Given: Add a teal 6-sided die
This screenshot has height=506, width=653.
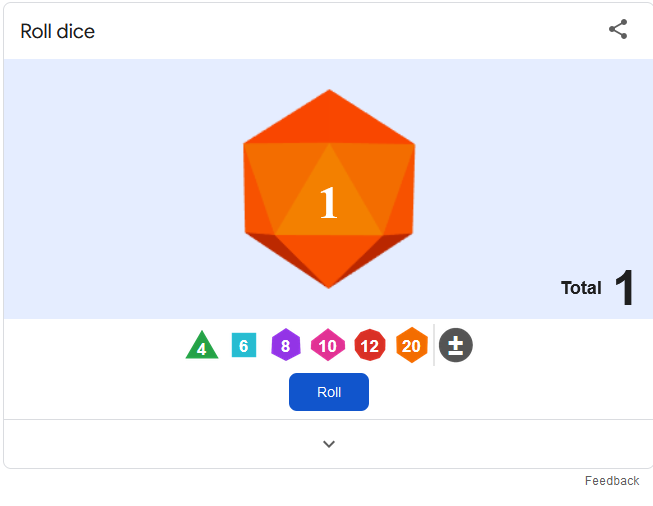Looking at the screenshot, I should tap(244, 345).
